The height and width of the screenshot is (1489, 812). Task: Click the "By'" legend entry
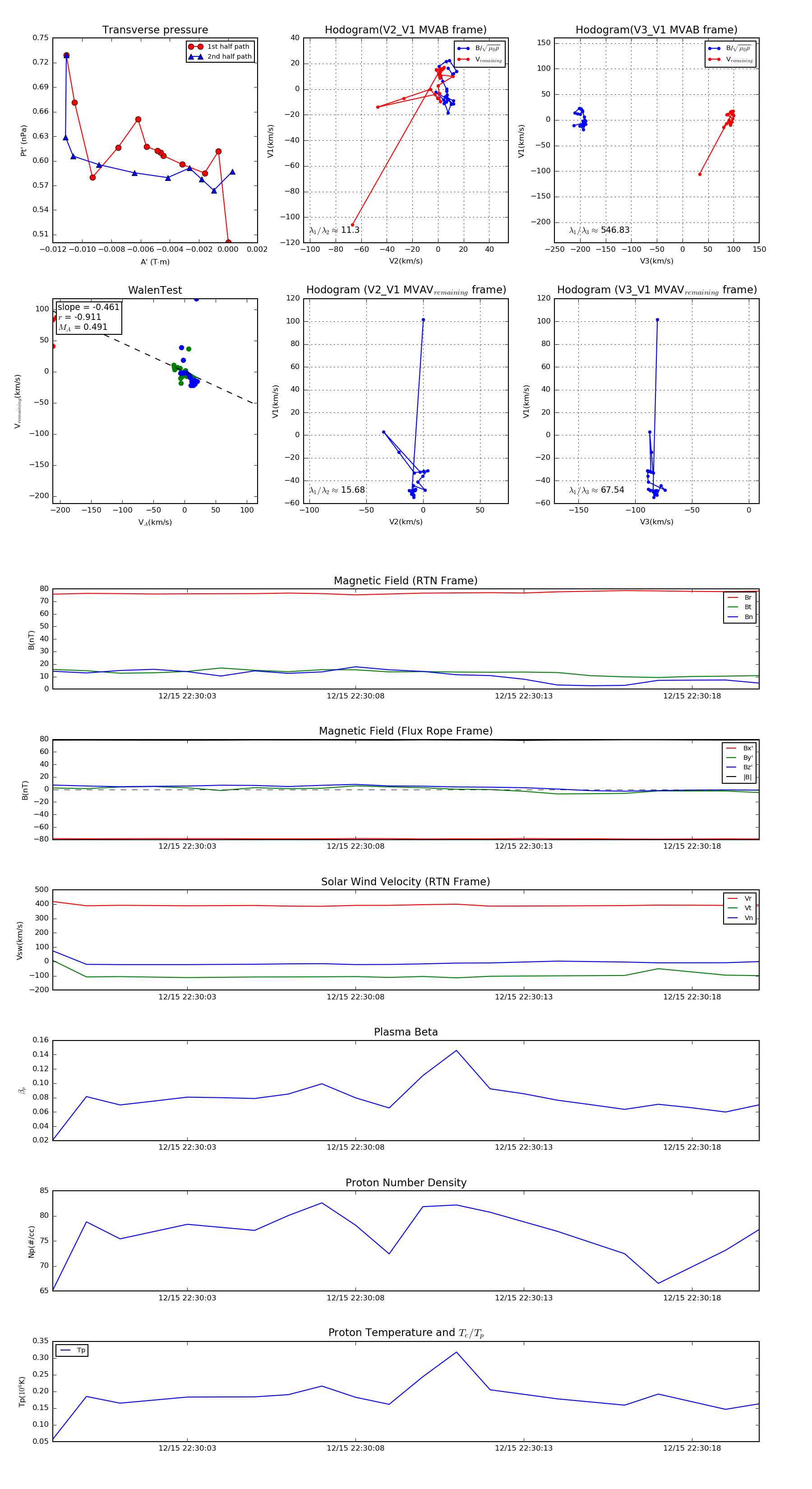click(740, 758)
